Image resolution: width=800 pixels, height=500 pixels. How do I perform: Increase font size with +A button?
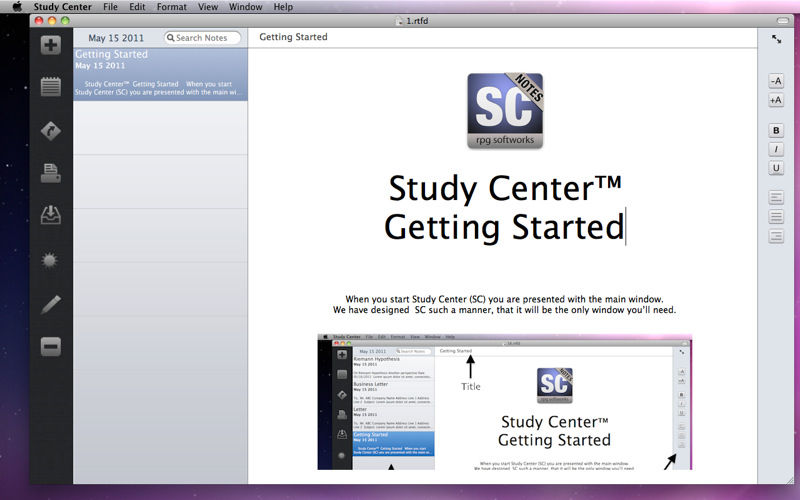(776, 100)
